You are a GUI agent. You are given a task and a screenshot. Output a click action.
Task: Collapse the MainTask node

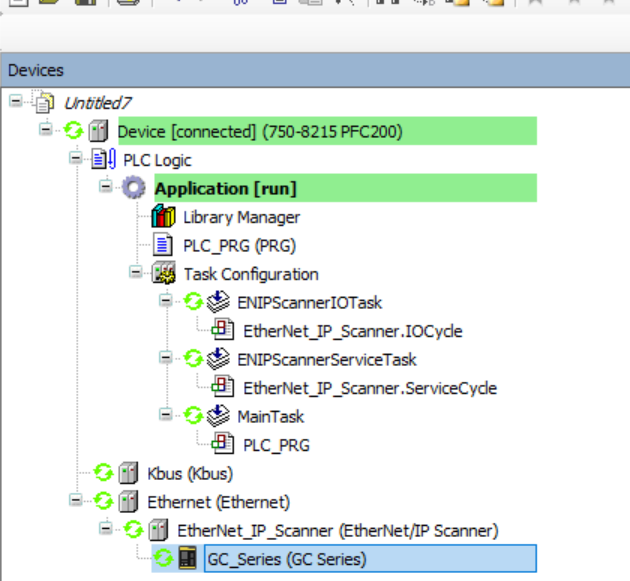click(165, 414)
